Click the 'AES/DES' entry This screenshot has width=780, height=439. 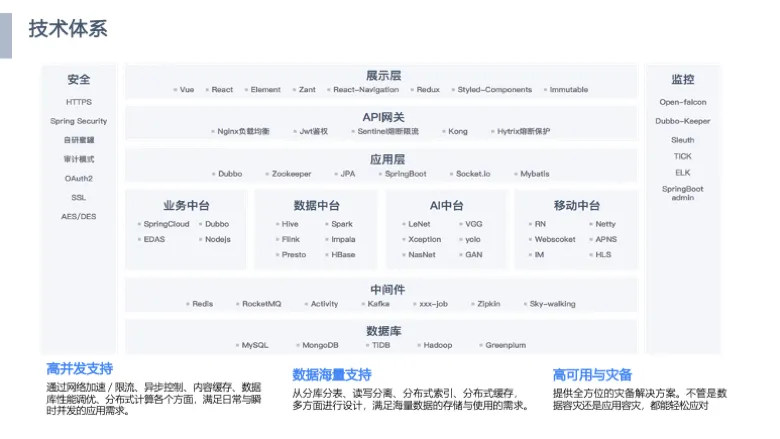click(x=79, y=216)
